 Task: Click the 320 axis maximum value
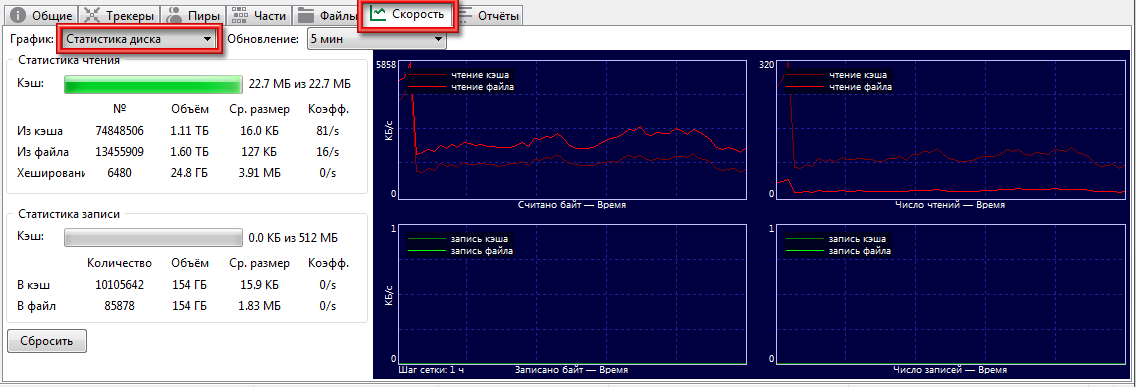(x=767, y=65)
